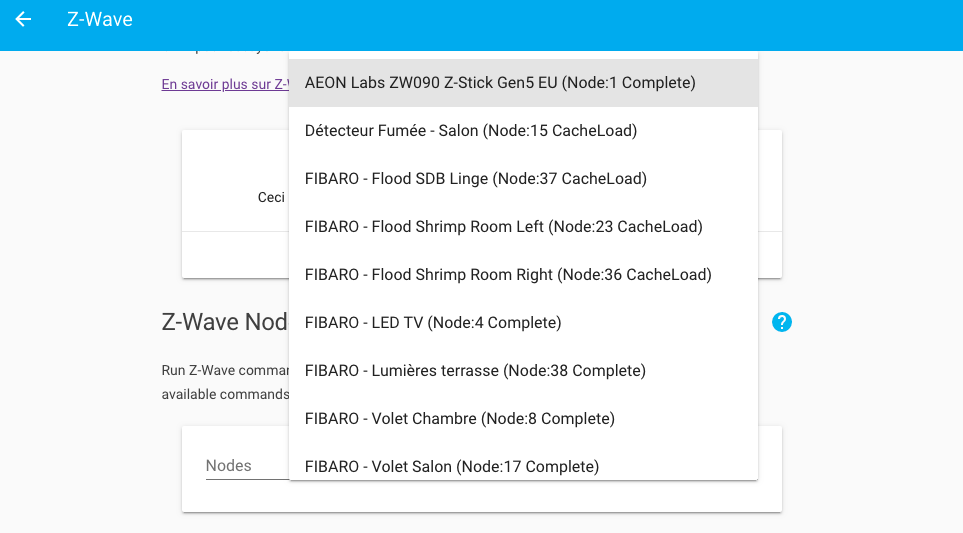963x533 pixels.
Task: Open the 'En savoir plus sur Z-Wave' link
Action: click(224, 85)
